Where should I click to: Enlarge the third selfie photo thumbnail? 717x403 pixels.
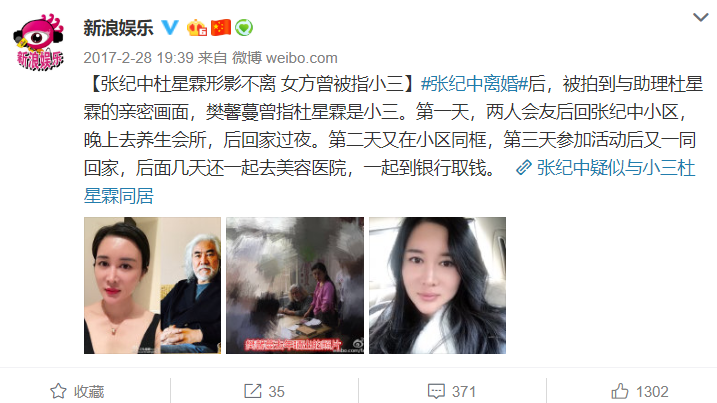(x=438, y=285)
